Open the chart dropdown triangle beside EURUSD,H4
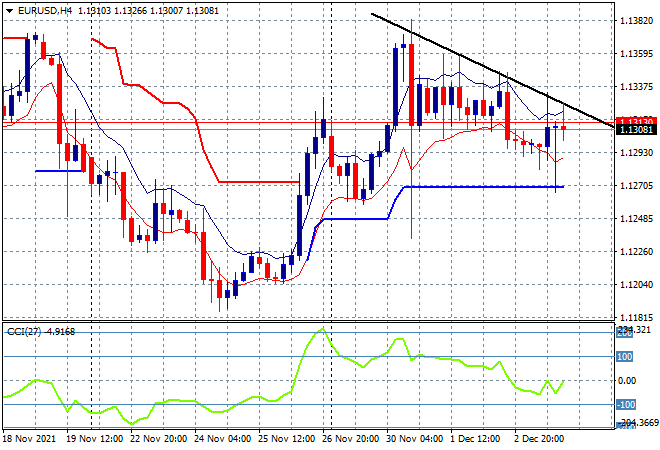 tap(9, 11)
